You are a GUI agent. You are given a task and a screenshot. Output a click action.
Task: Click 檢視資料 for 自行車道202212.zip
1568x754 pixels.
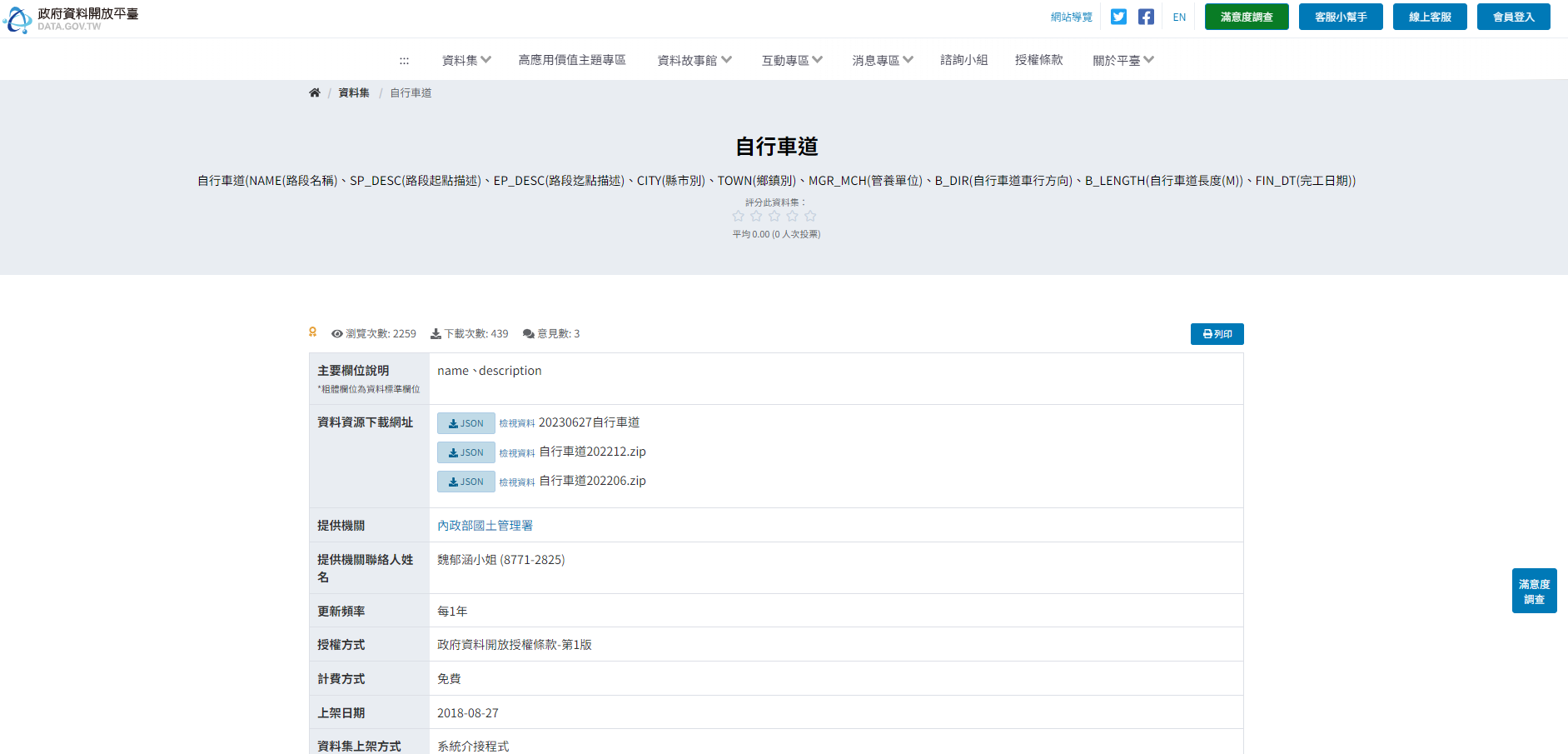pos(517,453)
